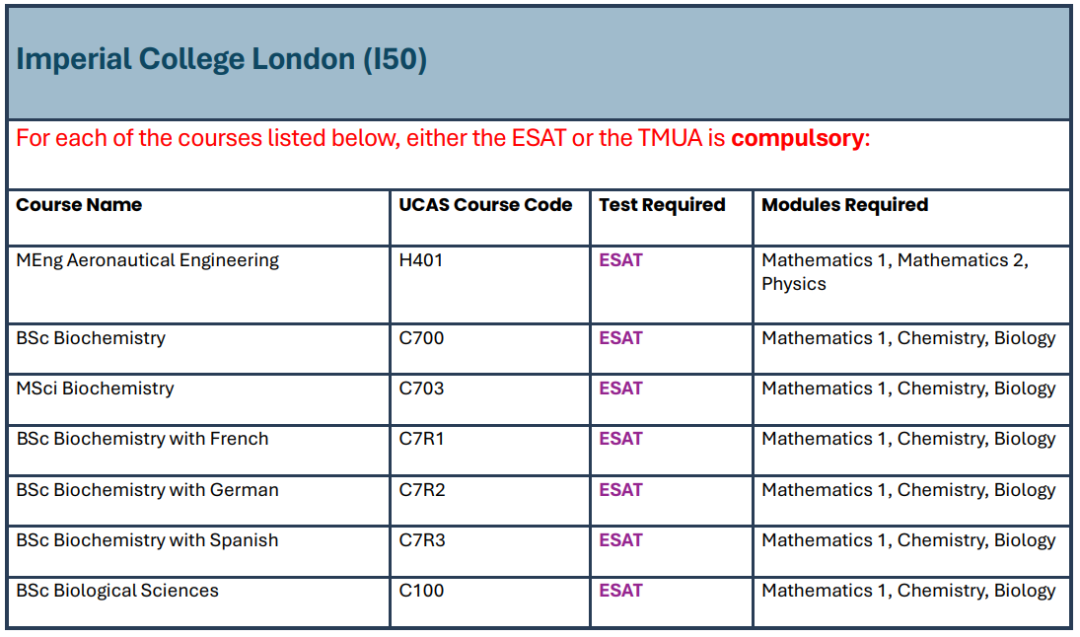Click ESAT link for Biochemistry with Spanish
The width and height of the screenshot is (1080, 637).
[x=620, y=540]
